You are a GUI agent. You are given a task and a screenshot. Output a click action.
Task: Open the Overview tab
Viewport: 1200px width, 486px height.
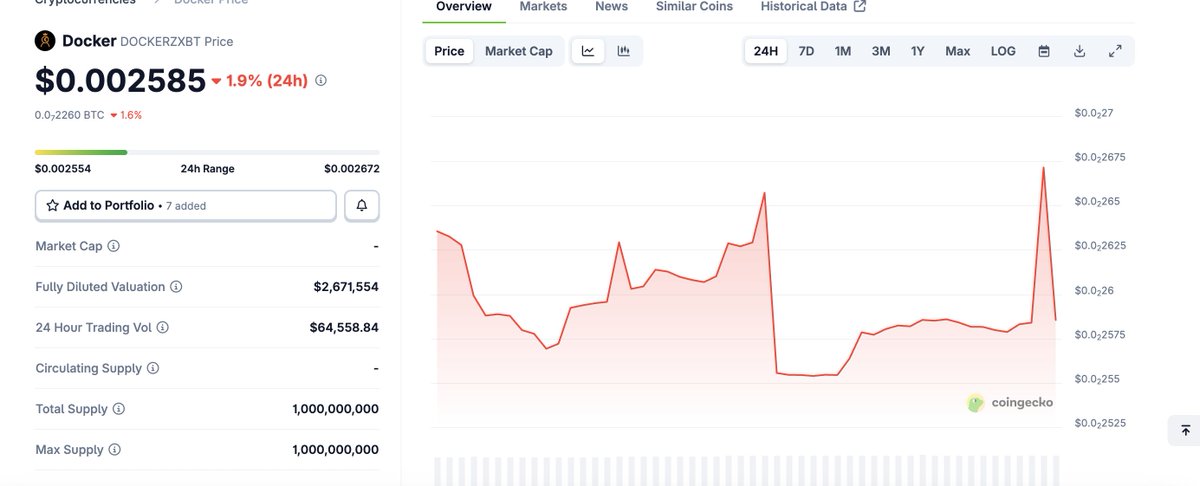(464, 7)
